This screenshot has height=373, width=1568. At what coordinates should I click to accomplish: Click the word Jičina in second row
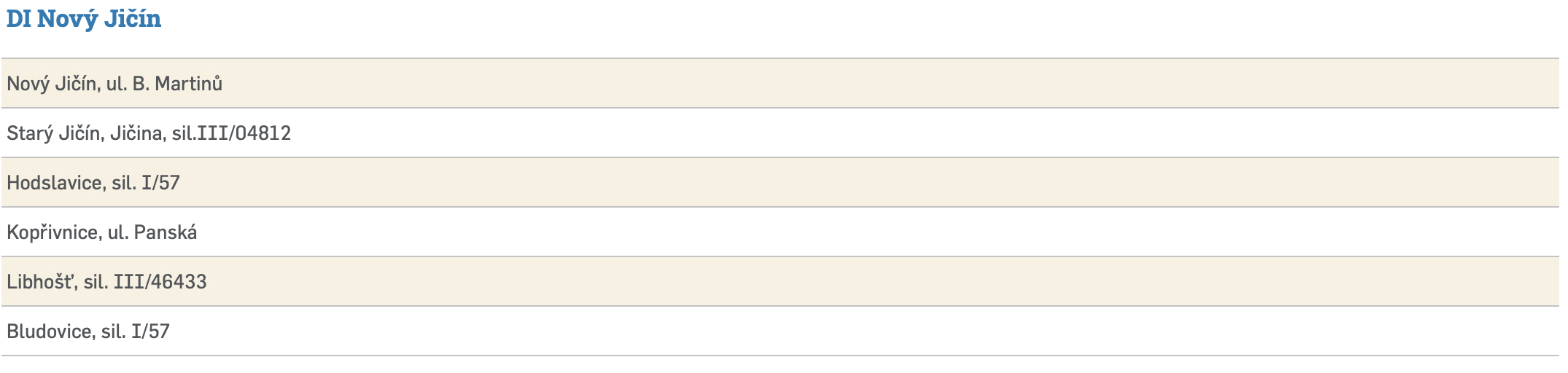click(136, 133)
